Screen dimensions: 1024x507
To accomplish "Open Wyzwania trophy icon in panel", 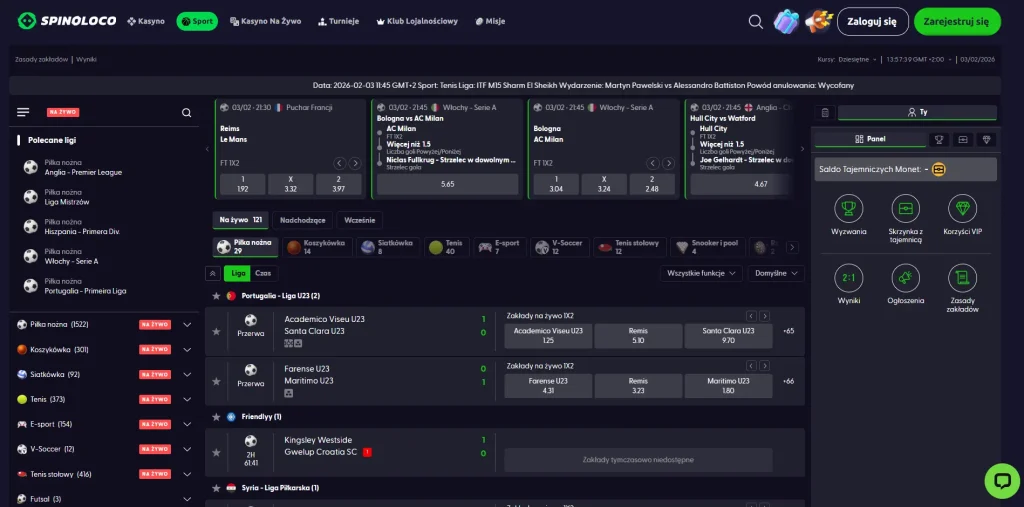I will coord(848,208).
